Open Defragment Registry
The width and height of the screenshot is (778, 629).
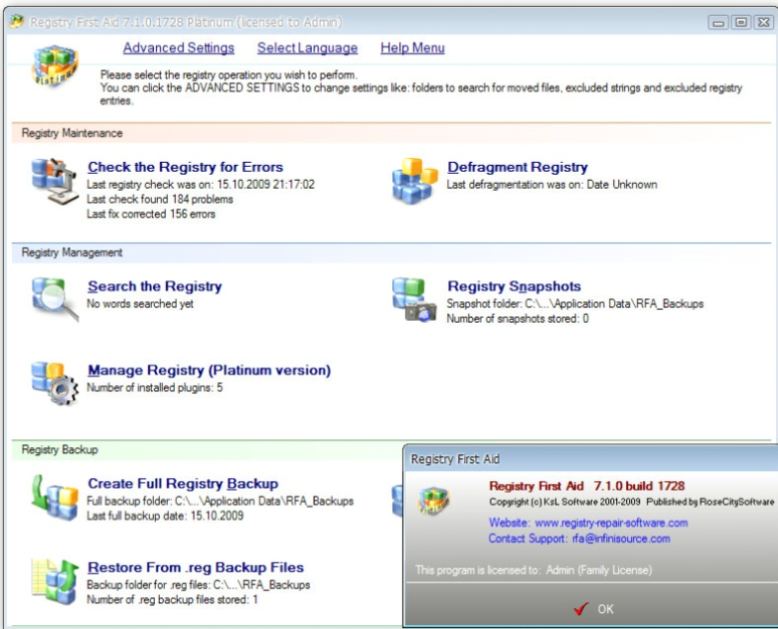518,167
